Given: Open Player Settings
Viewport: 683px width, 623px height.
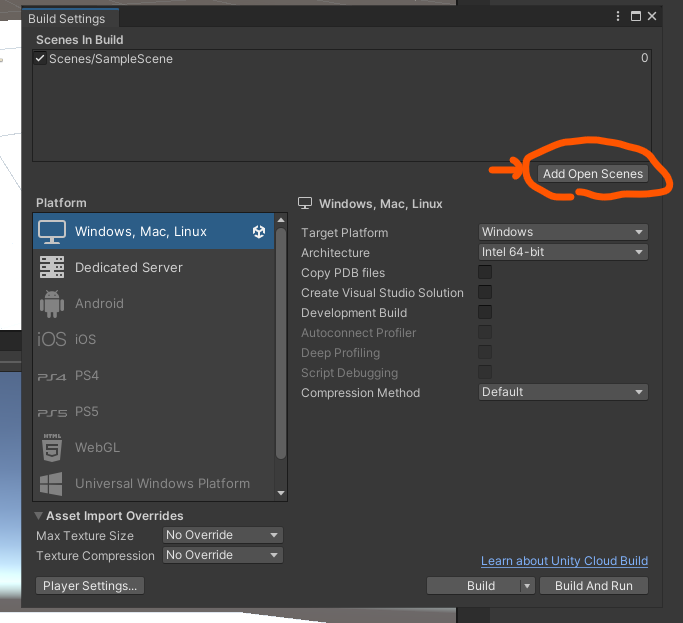Looking at the screenshot, I should pyautogui.click(x=90, y=586).
